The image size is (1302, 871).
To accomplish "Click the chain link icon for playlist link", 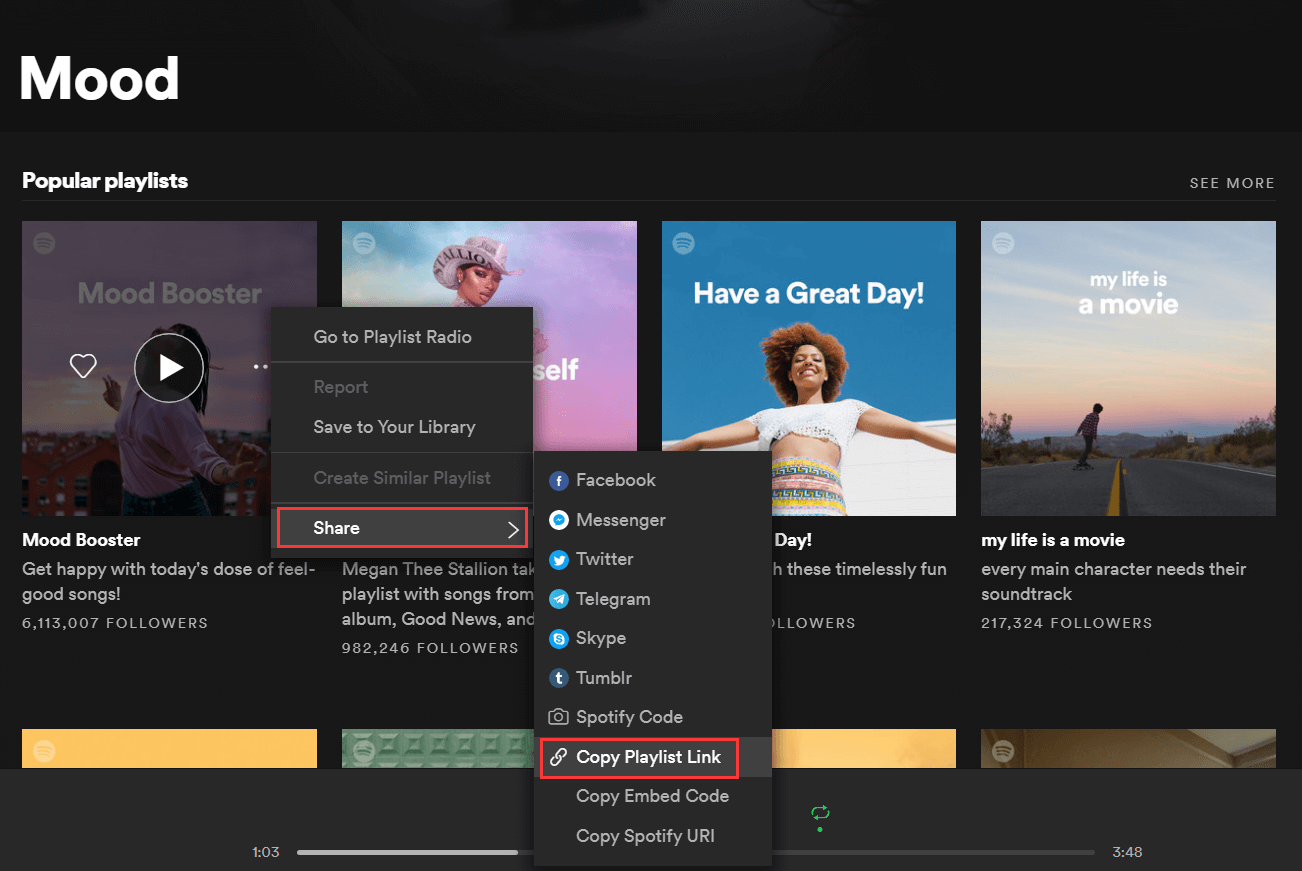I will [x=559, y=757].
